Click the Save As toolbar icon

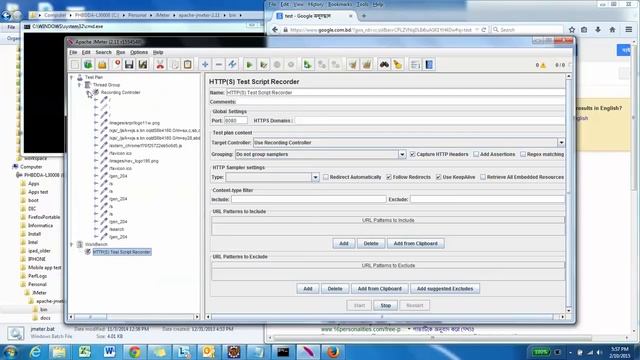tap(143, 64)
